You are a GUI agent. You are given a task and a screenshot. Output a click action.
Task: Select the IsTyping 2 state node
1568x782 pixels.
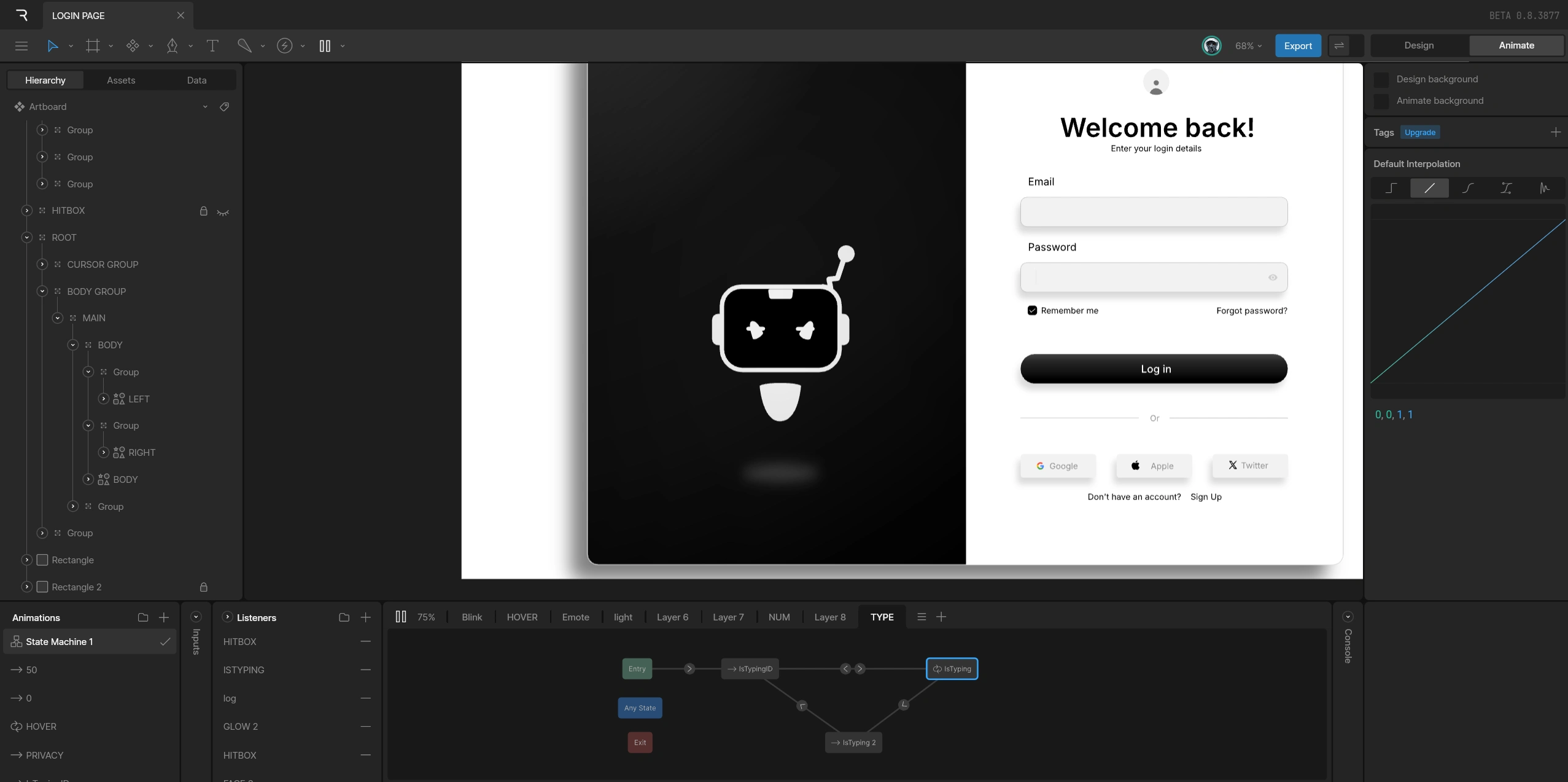pyautogui.click(x=853, y=743)
